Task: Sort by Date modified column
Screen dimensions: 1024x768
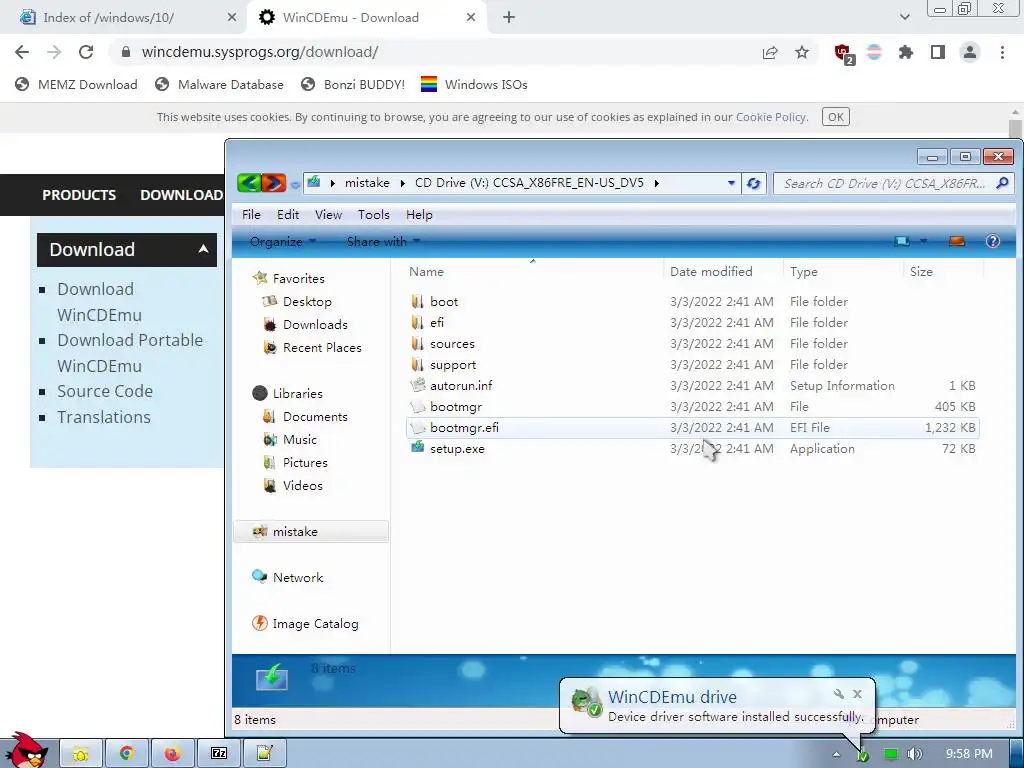Action: coord(711,272)
